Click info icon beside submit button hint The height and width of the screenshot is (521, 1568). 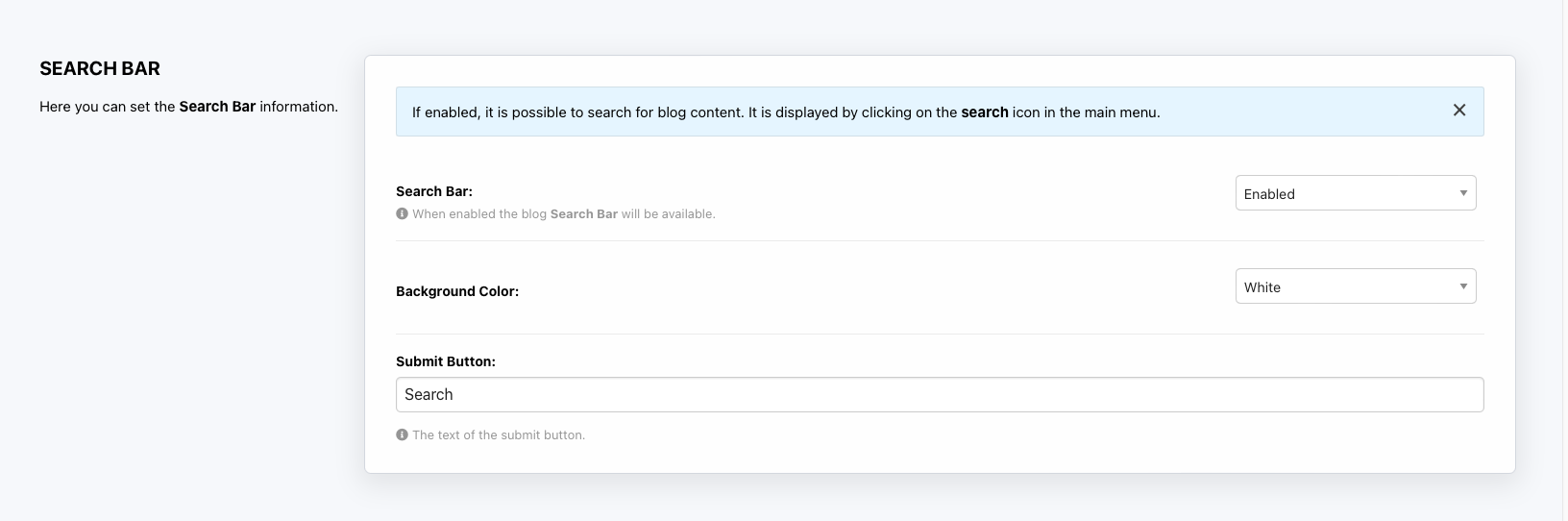pyautogui.click(x=402, y=434)
